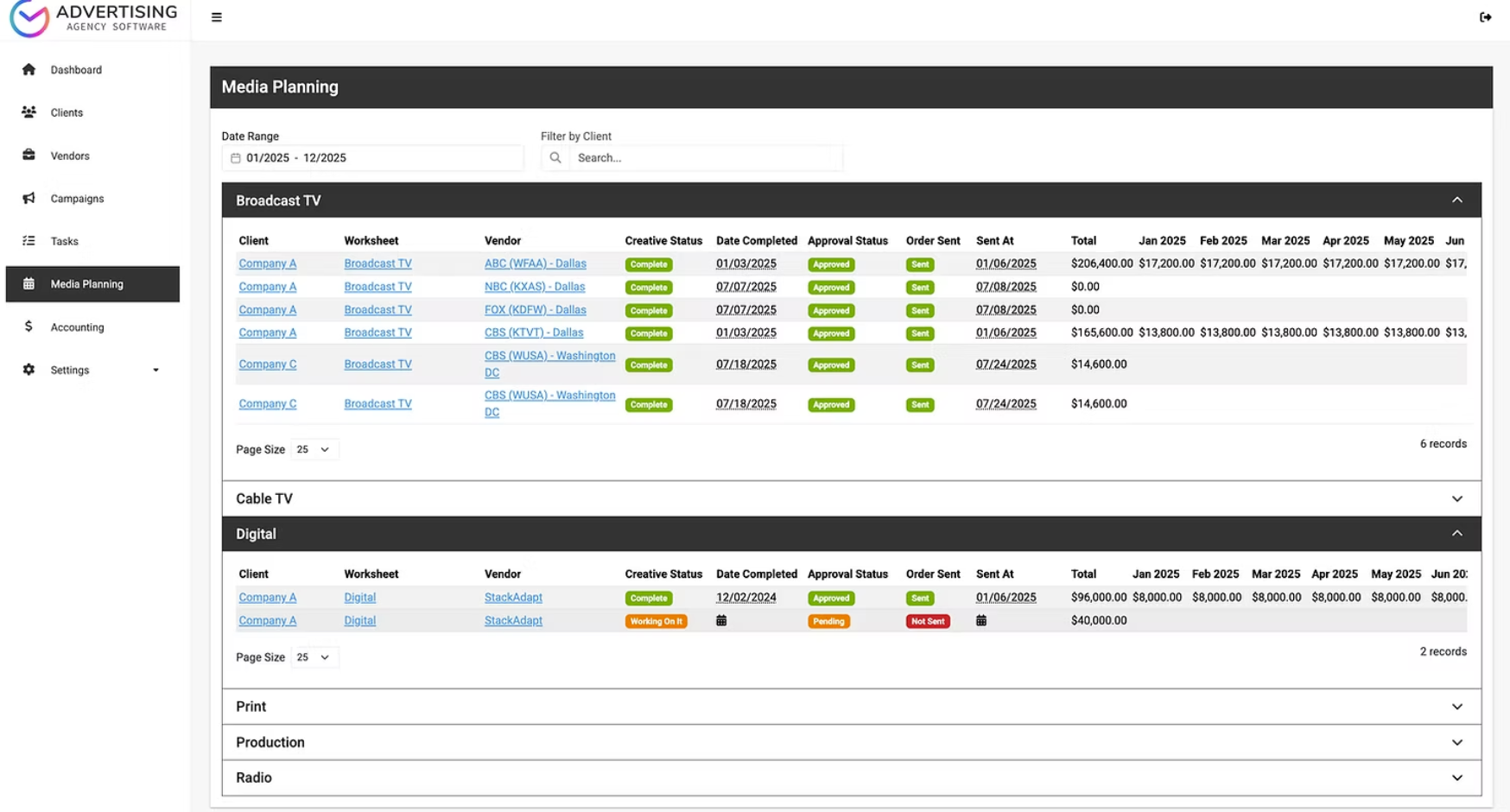Expand the Cable TV section
This screenshot has width=1510, height=812.
tap(1457, 498)
